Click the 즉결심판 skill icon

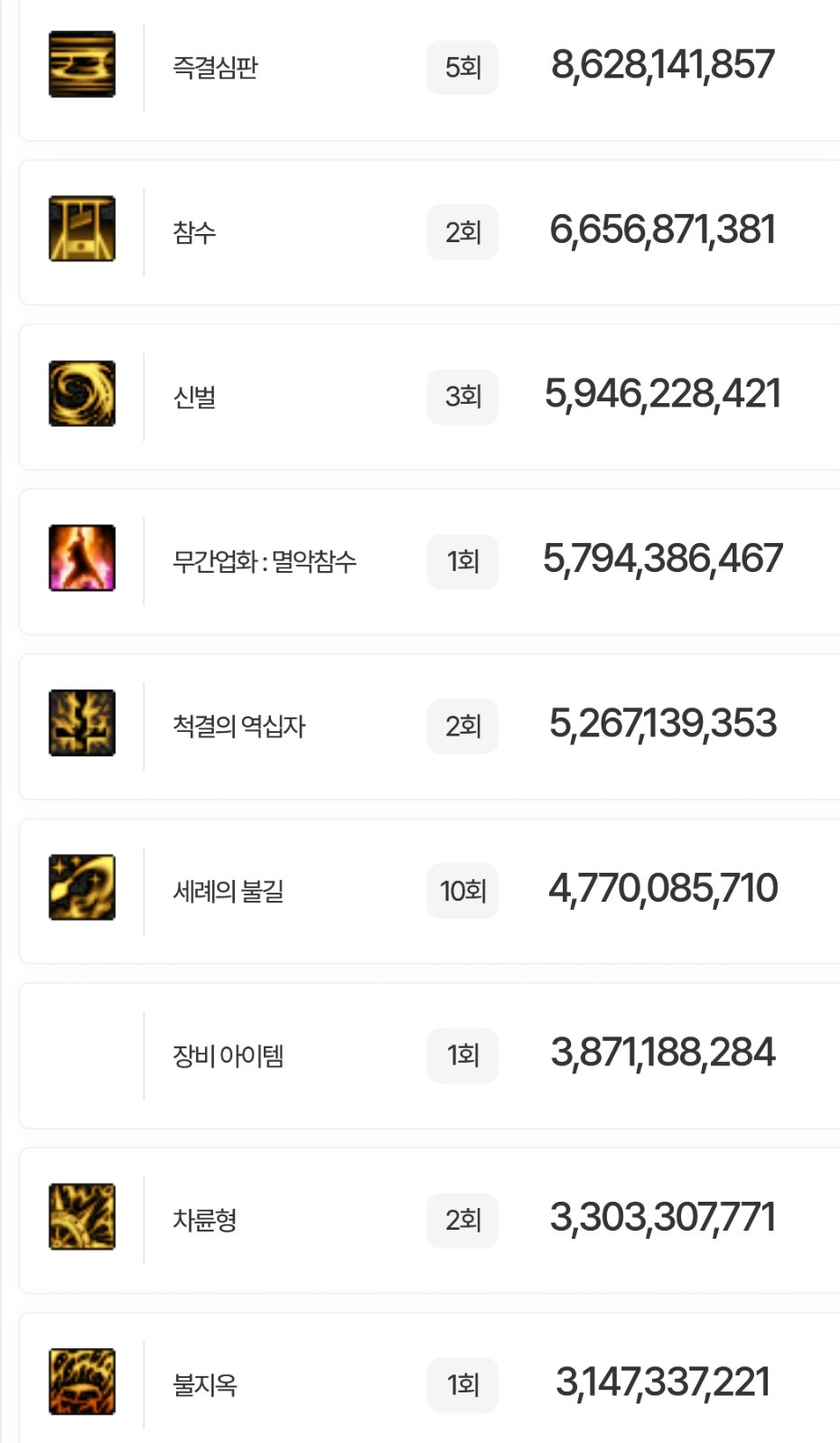[82, 64]
